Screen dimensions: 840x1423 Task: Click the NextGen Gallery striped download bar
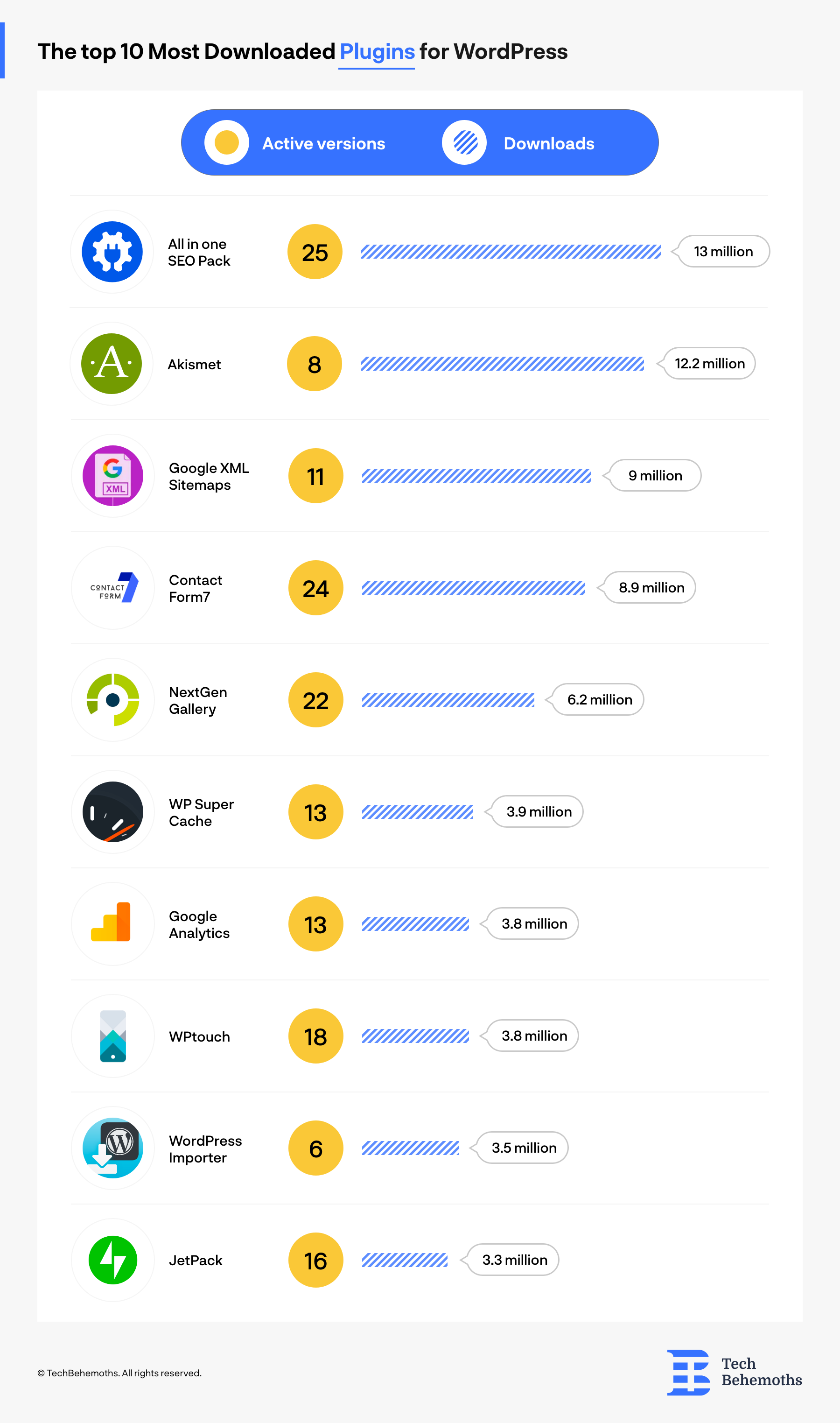coord(448,700)
